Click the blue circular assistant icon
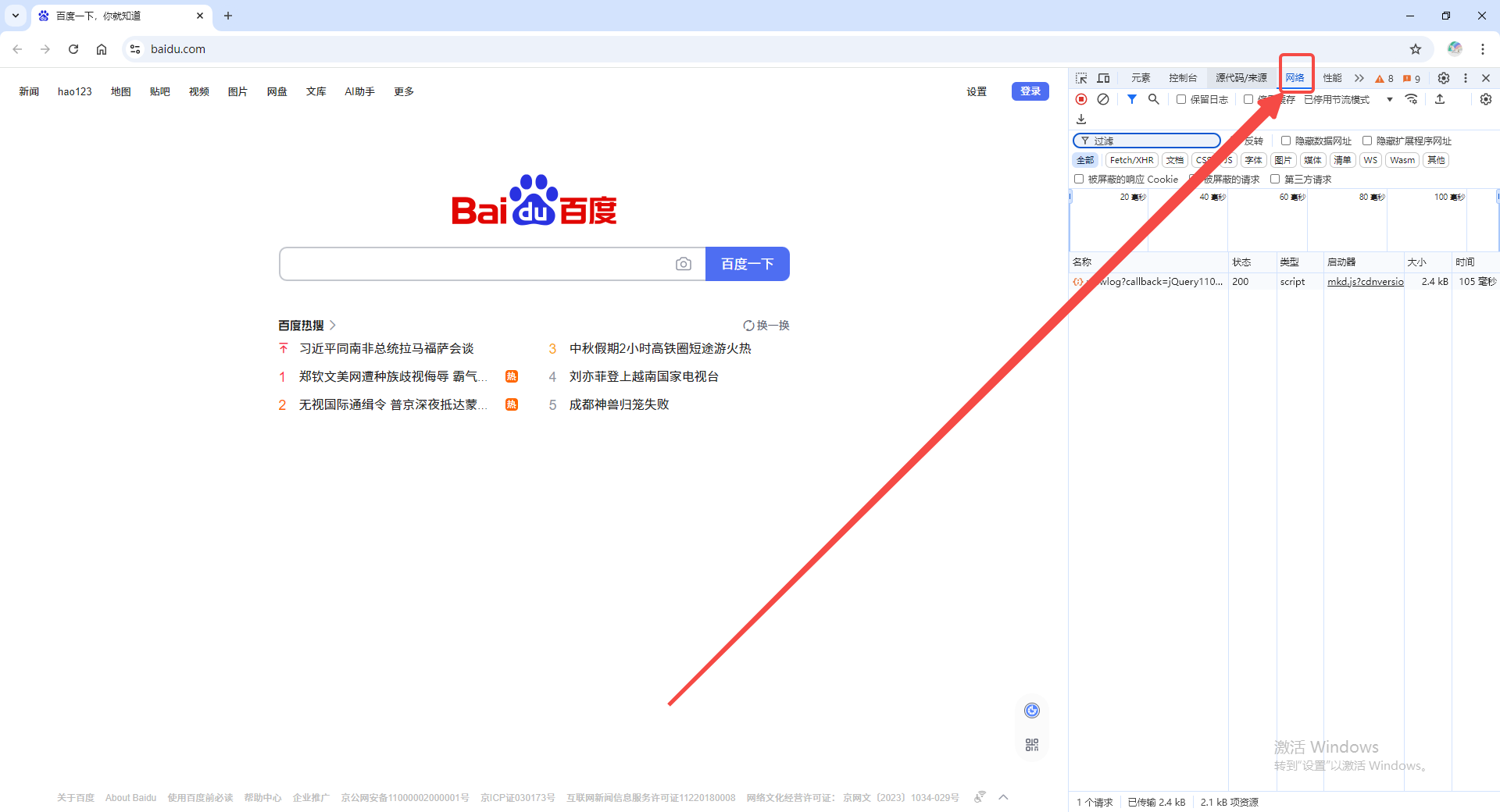This screenshot has height=812, width=1500. [1032, 710]
